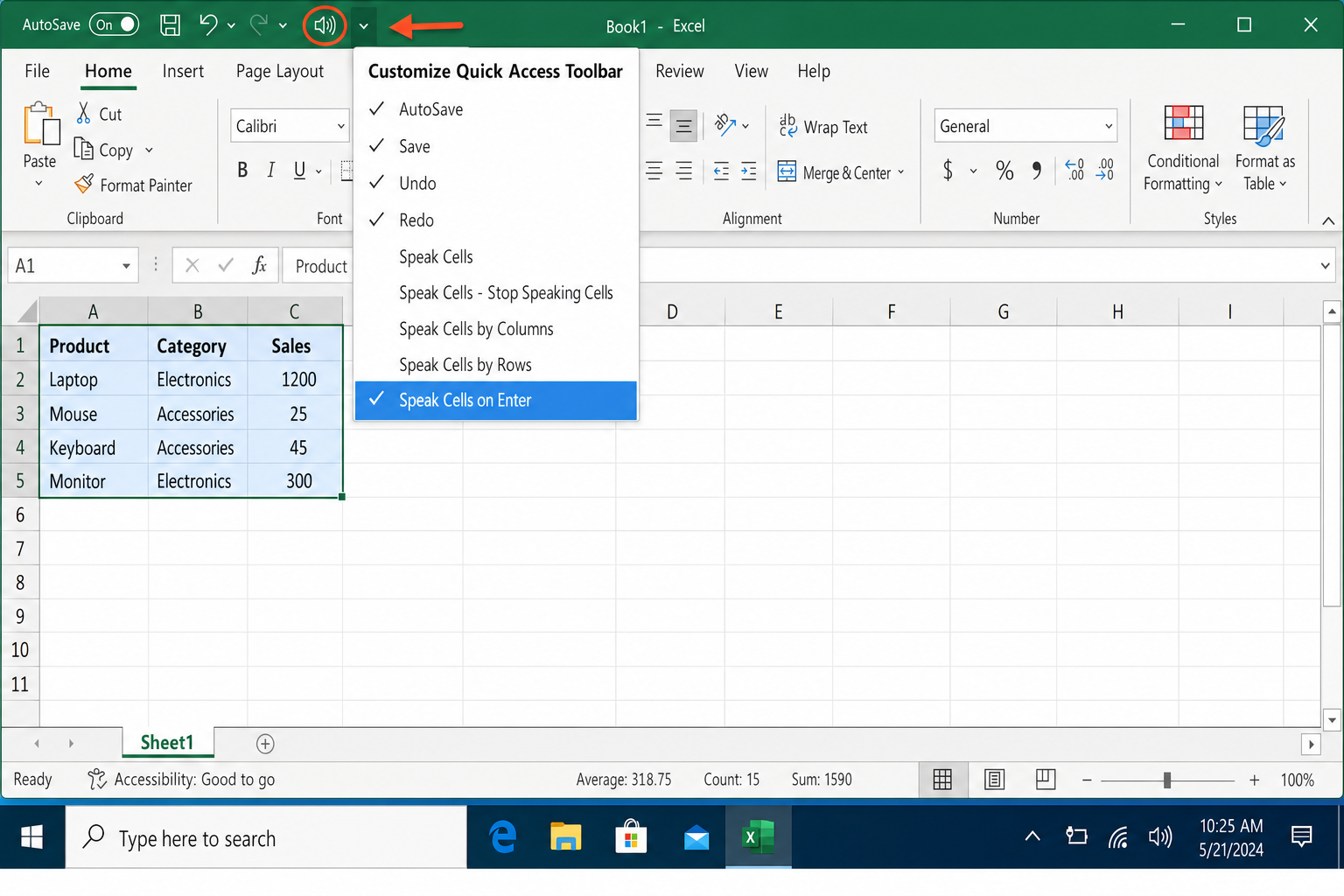Select the Sheet1 worksheet tab
This screenshot has height=896, width=1344.
click(x=167, y=743)
